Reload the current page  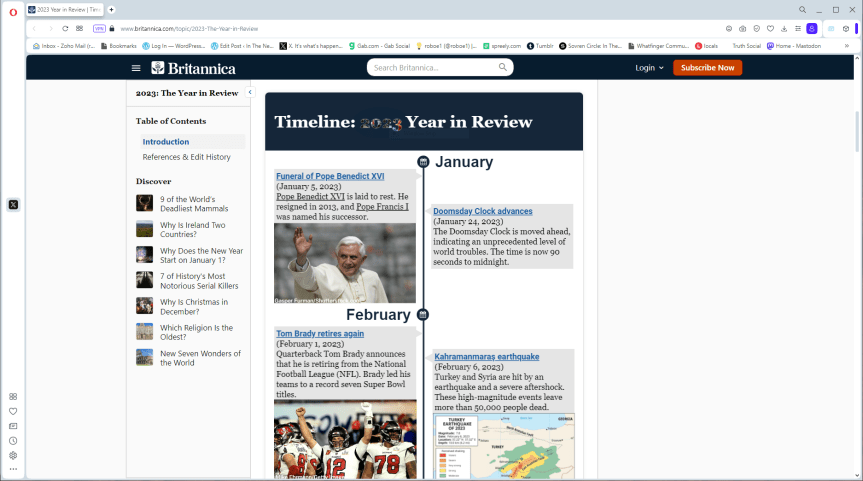65,29
